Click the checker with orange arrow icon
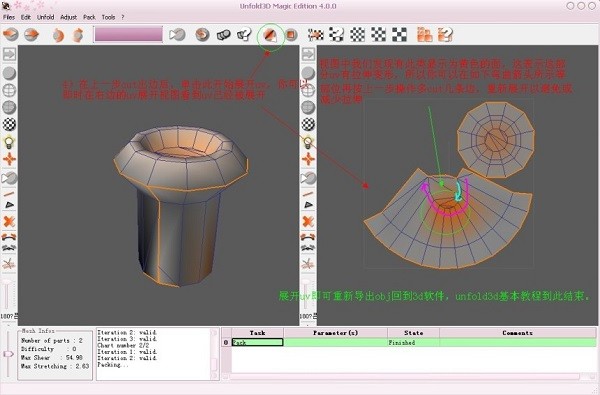Image resolution: width=600 pixels, height=395 pixels. [x=316, y=35]
